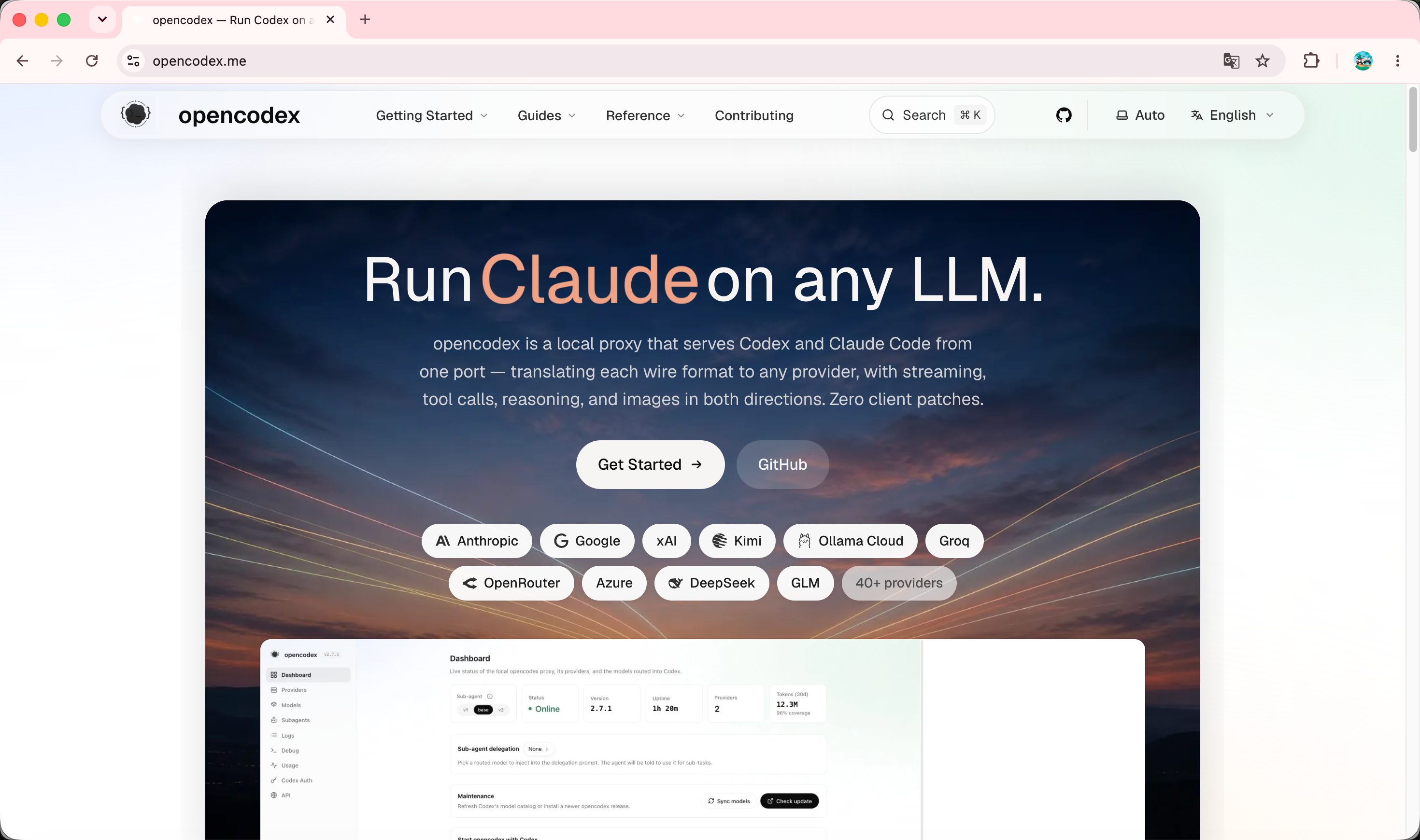Click the Anthropic provider chip
This screenshot has width=1420, height=840.
477,541
